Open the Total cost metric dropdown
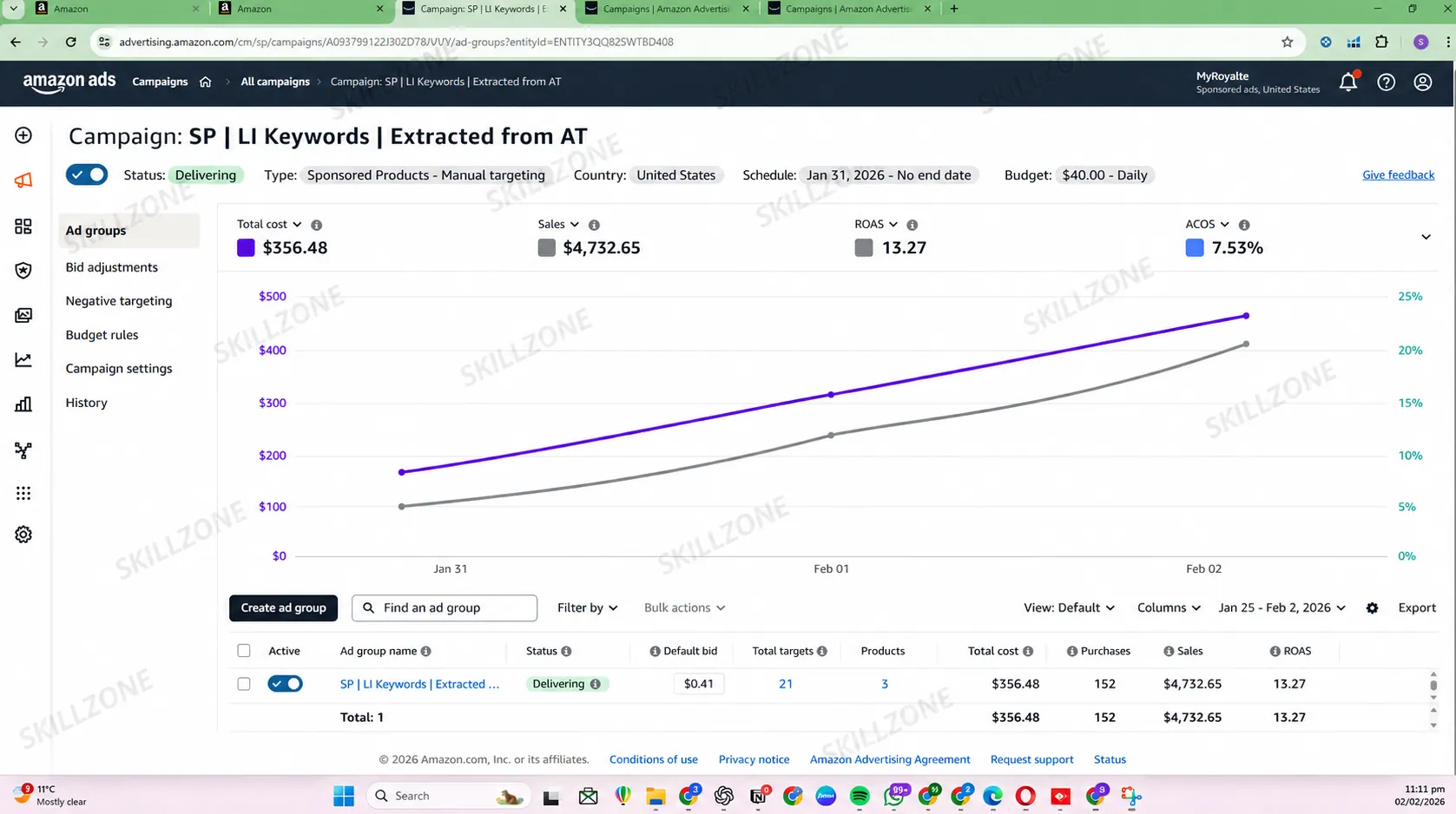The width and height of the screenshot is (1456, 814). 270,224
